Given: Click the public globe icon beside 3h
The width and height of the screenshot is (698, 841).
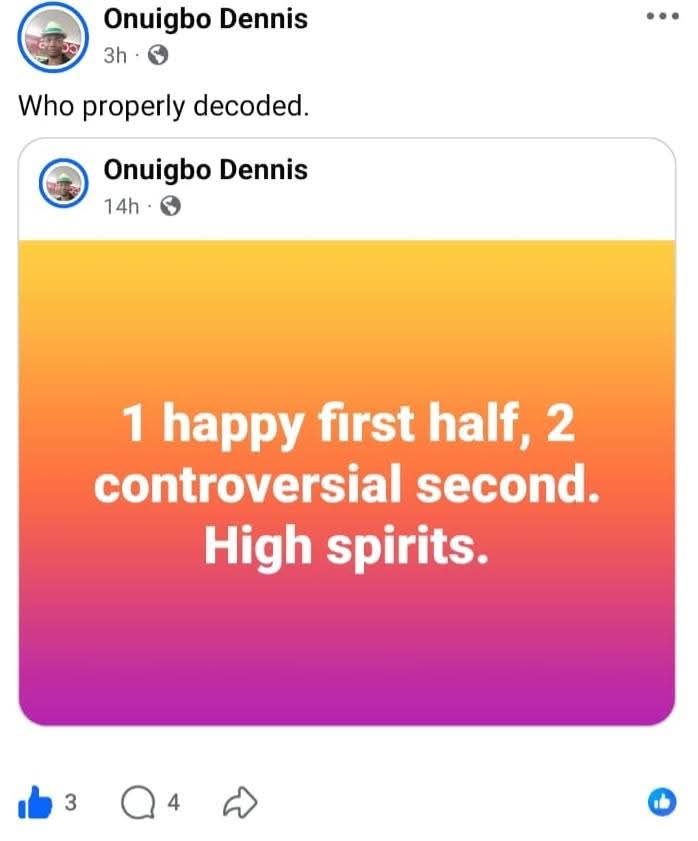Looking at the screenshot, I should pos(157,56).
